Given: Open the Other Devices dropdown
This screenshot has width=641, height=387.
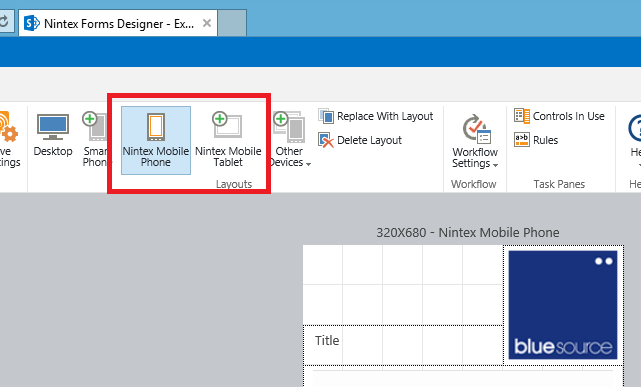Looking at the screenshot, I should [x=289, y=140].
